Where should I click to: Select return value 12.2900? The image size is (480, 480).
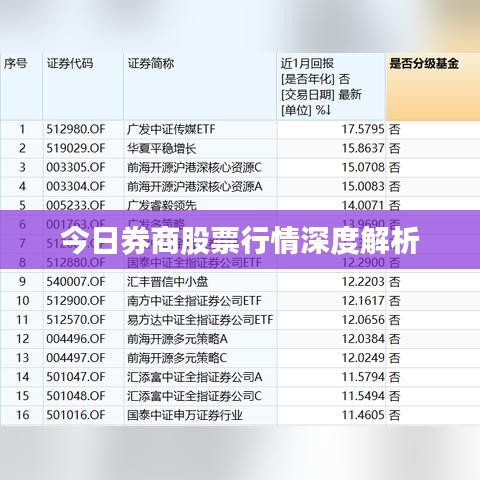pyautogui.click(x=363, y=263)
